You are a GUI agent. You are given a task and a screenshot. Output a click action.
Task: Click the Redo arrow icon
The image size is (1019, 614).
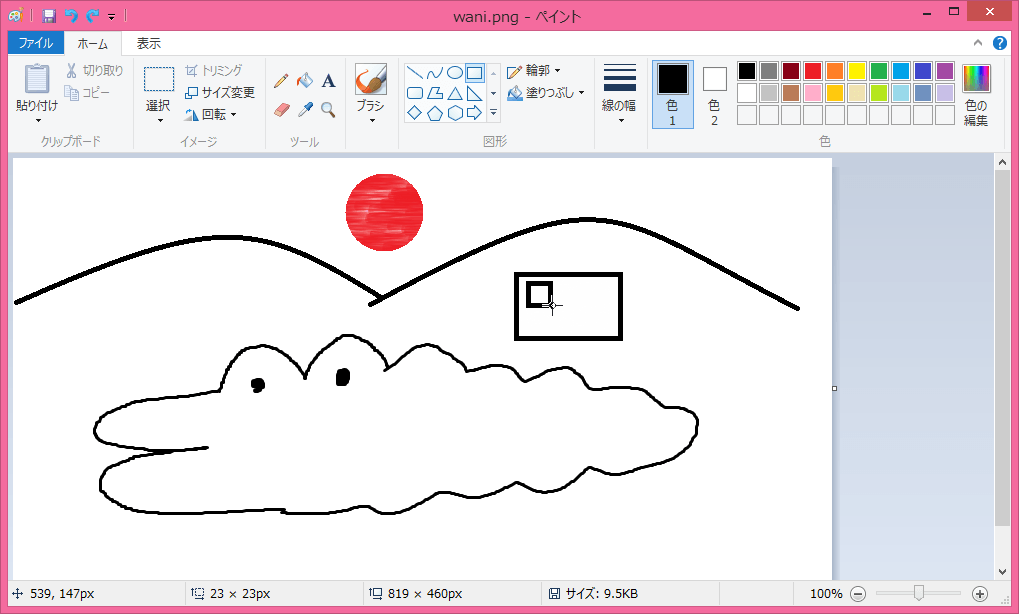tap(92, 16)
